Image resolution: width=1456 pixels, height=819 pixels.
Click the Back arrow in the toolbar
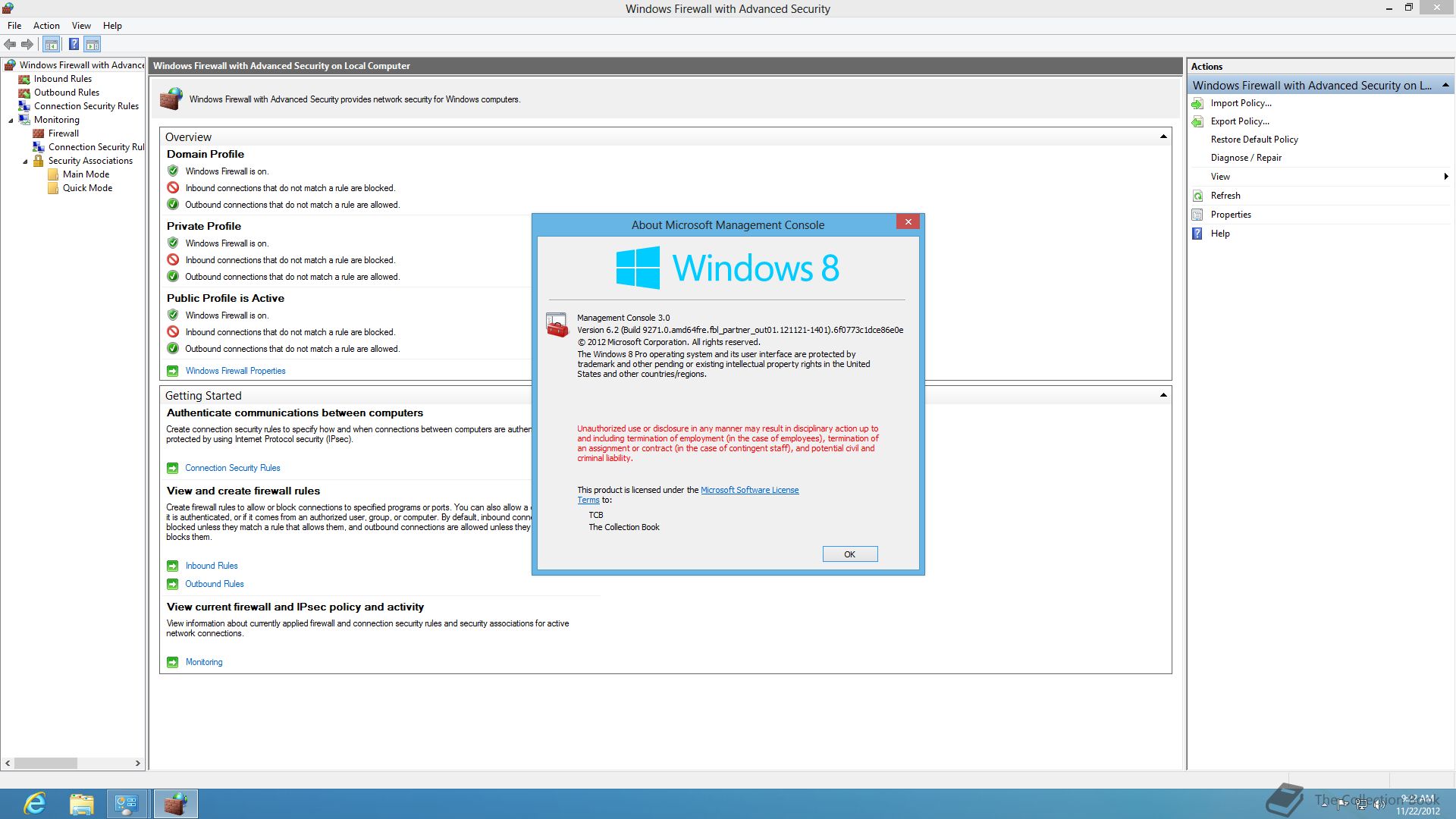pyautogui.click(x=10, y=44)
